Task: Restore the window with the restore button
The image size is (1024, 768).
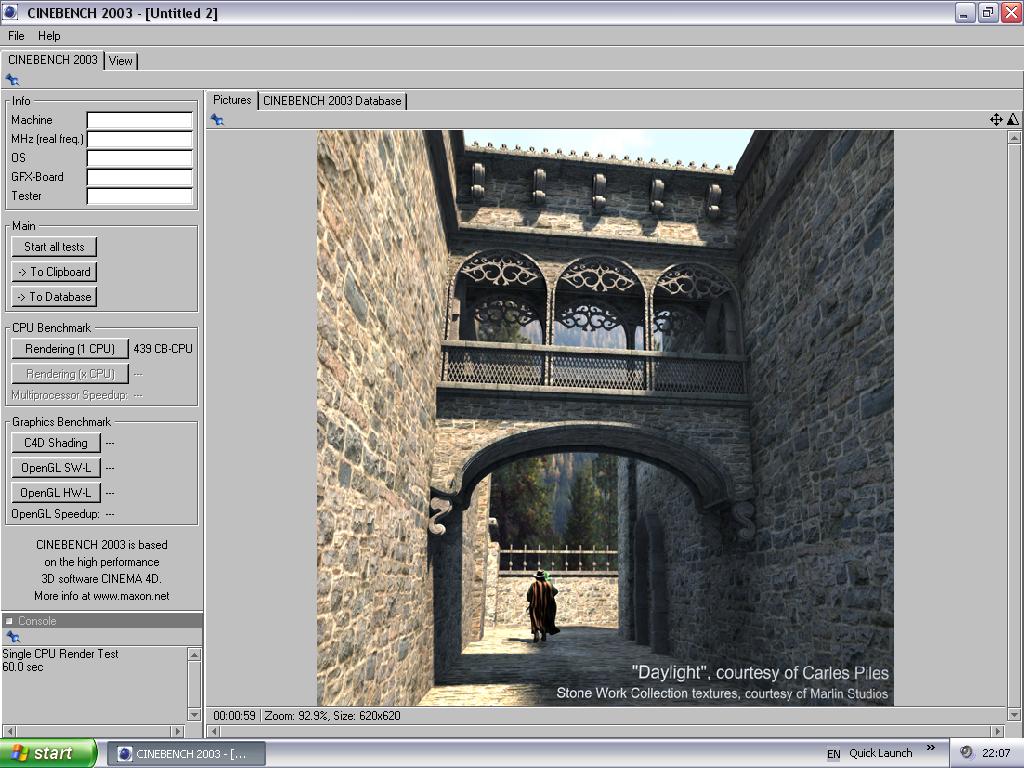Action: click(x=988, y=12)
